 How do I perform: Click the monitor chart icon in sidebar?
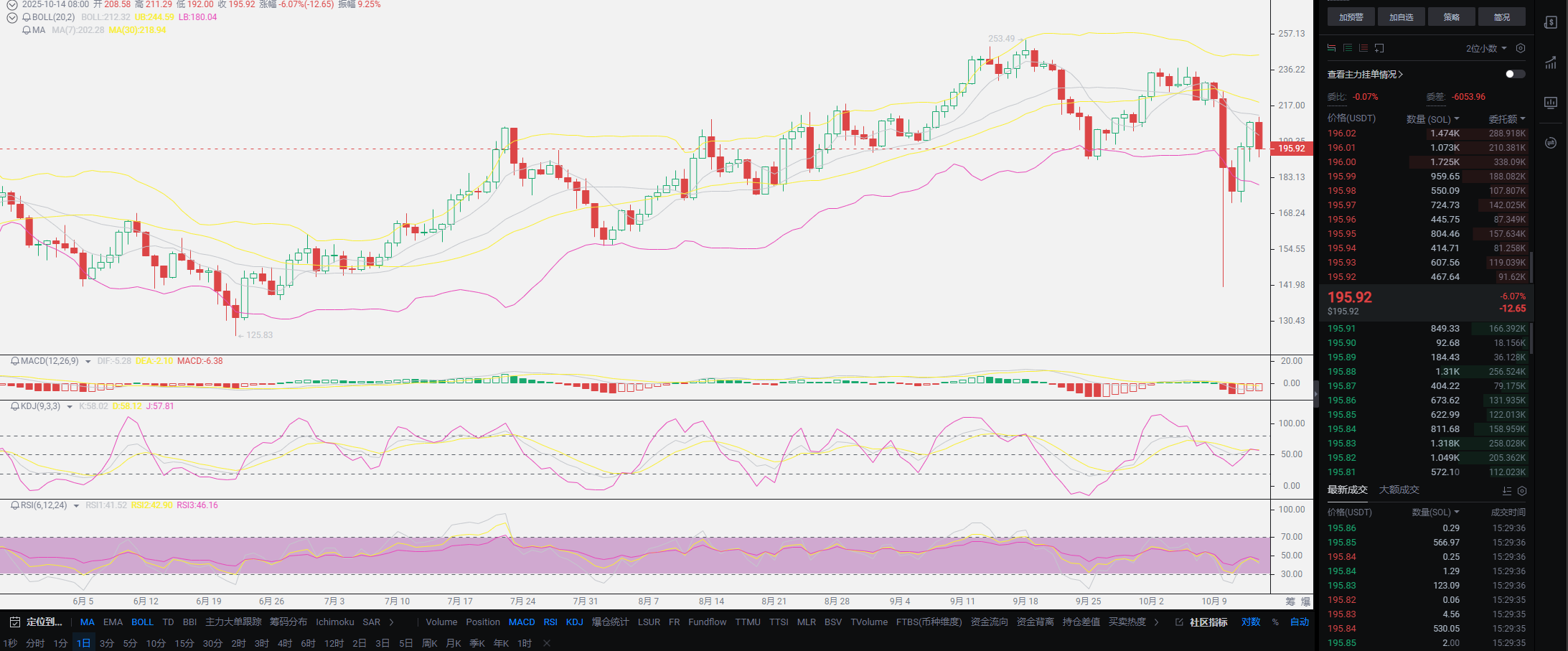click(x=1550, y=103)
